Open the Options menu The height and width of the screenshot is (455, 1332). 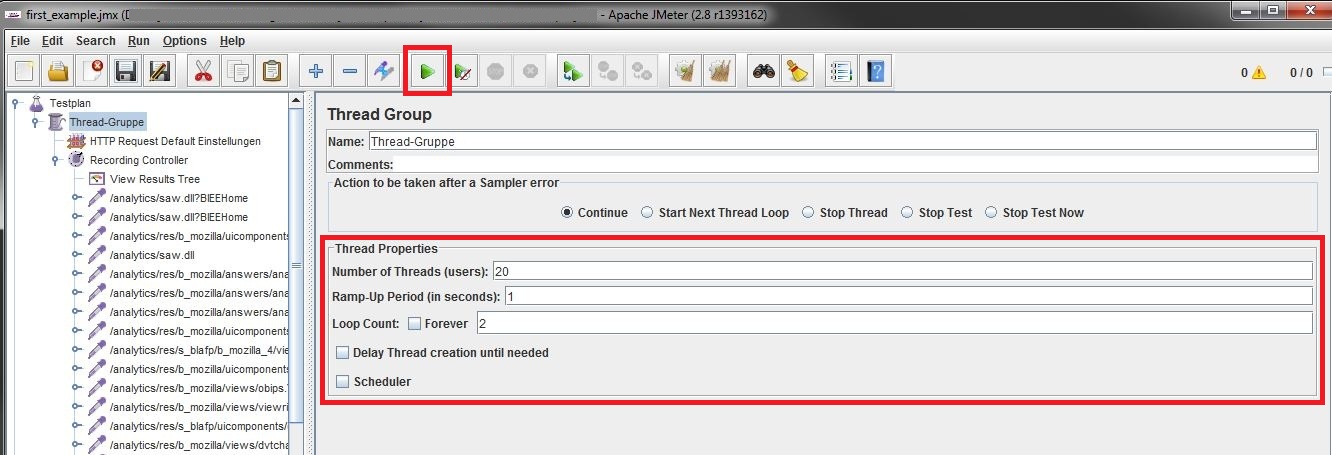(x=184, y=41)
